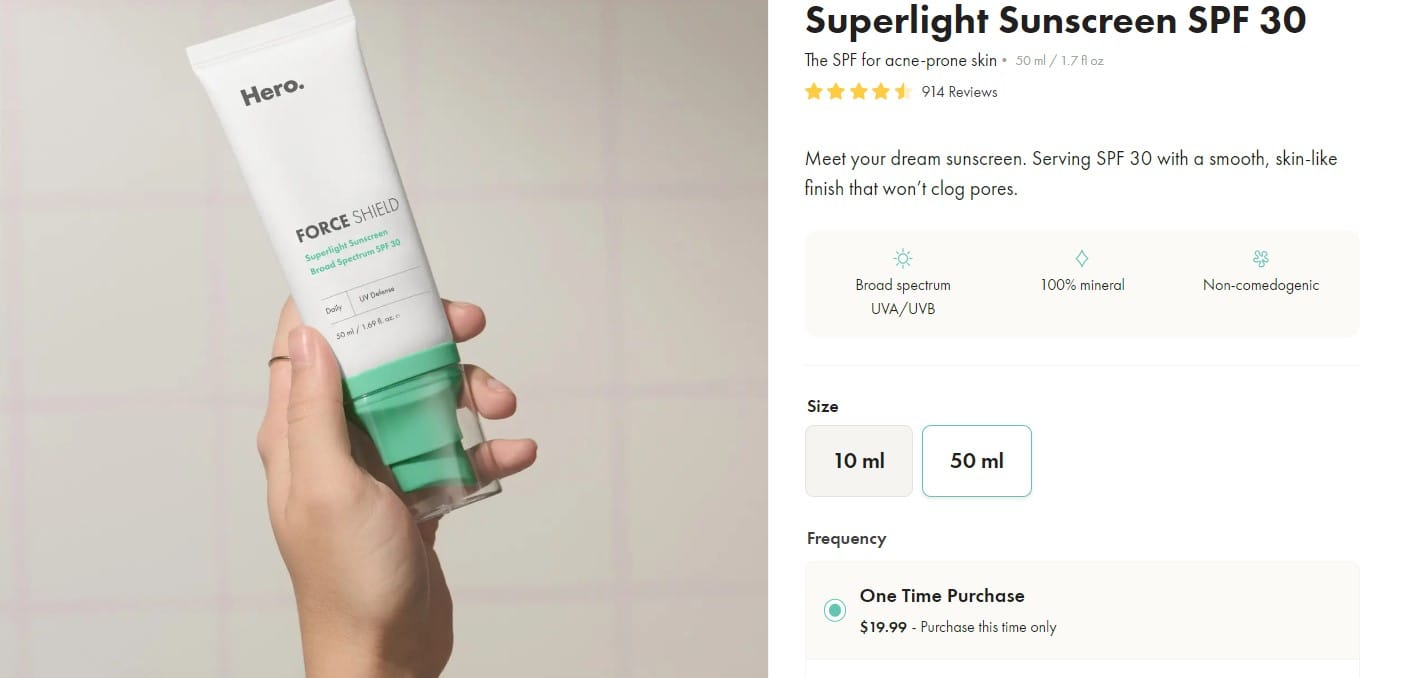Select the 10 ml size option
The width and height of the screenshot is (1422, 678).
click(859, 461)
